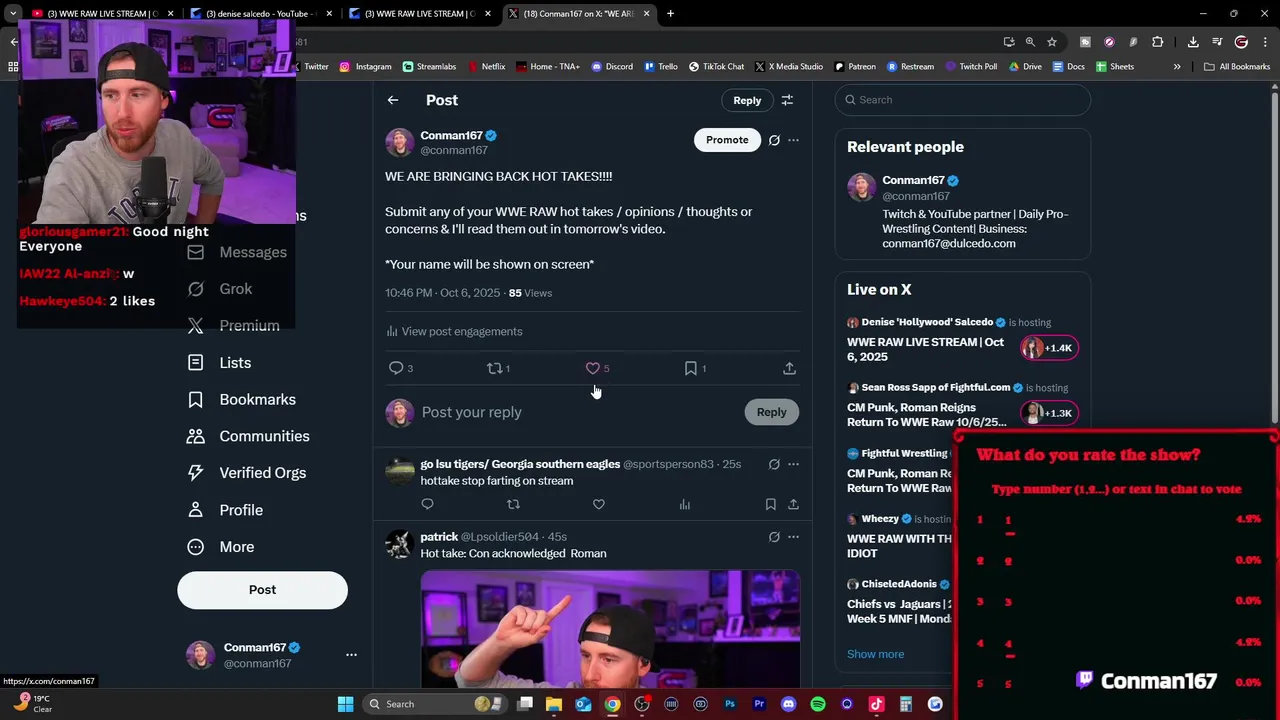
Task: Reply to the hottake farting comment
Action: [427, 504]
